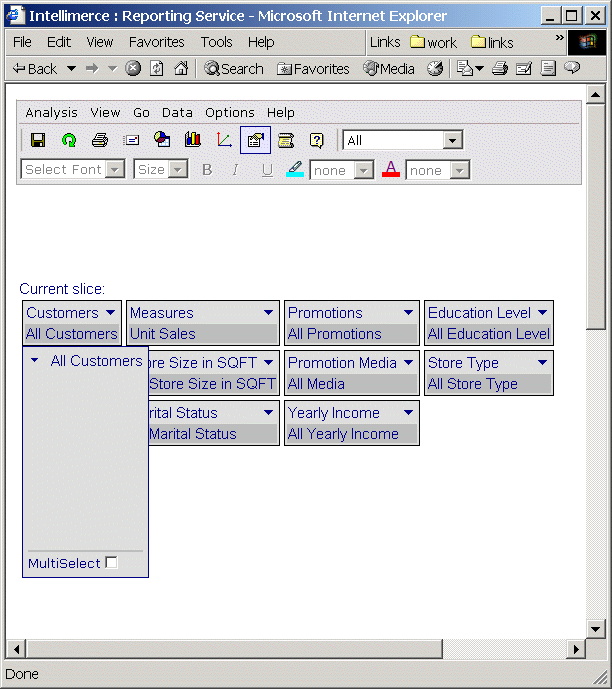This screenshot has width=612, height=689.
Task: Click browser Home icon
Action: point(181,68)
